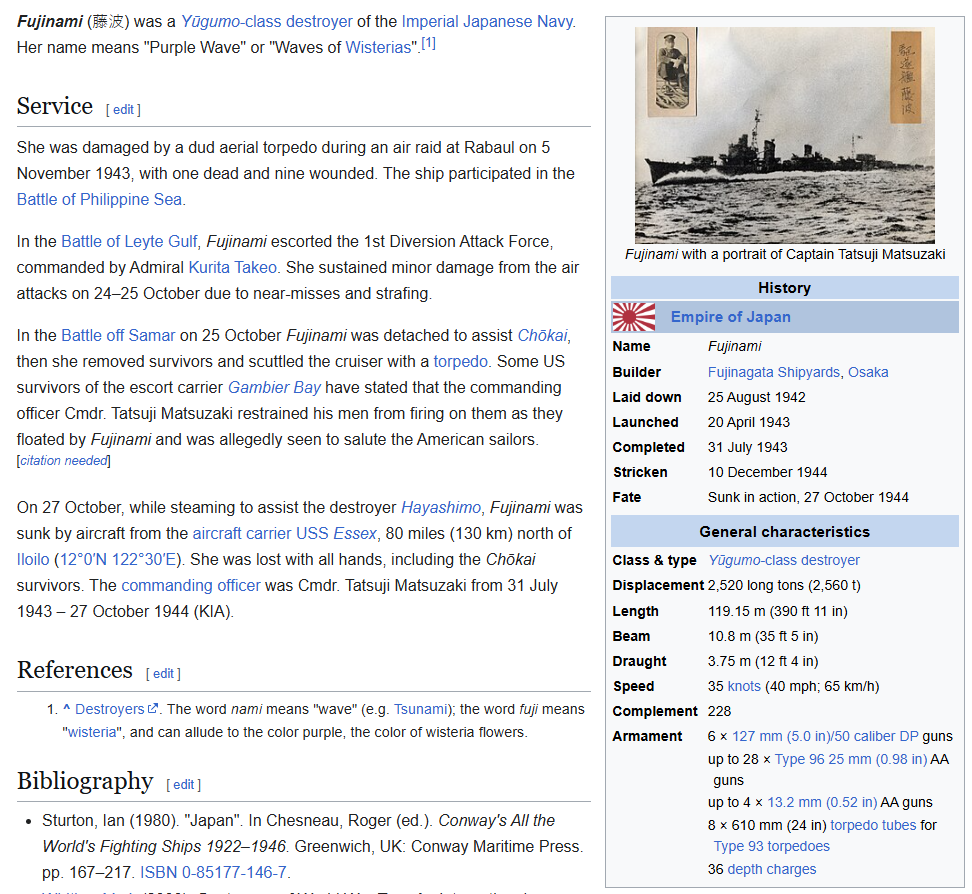Open 127 mm (5.0 in)/50 caliber DP link
Screen dimensions: 972x894
pyautogui.click(x=825, y=737)
